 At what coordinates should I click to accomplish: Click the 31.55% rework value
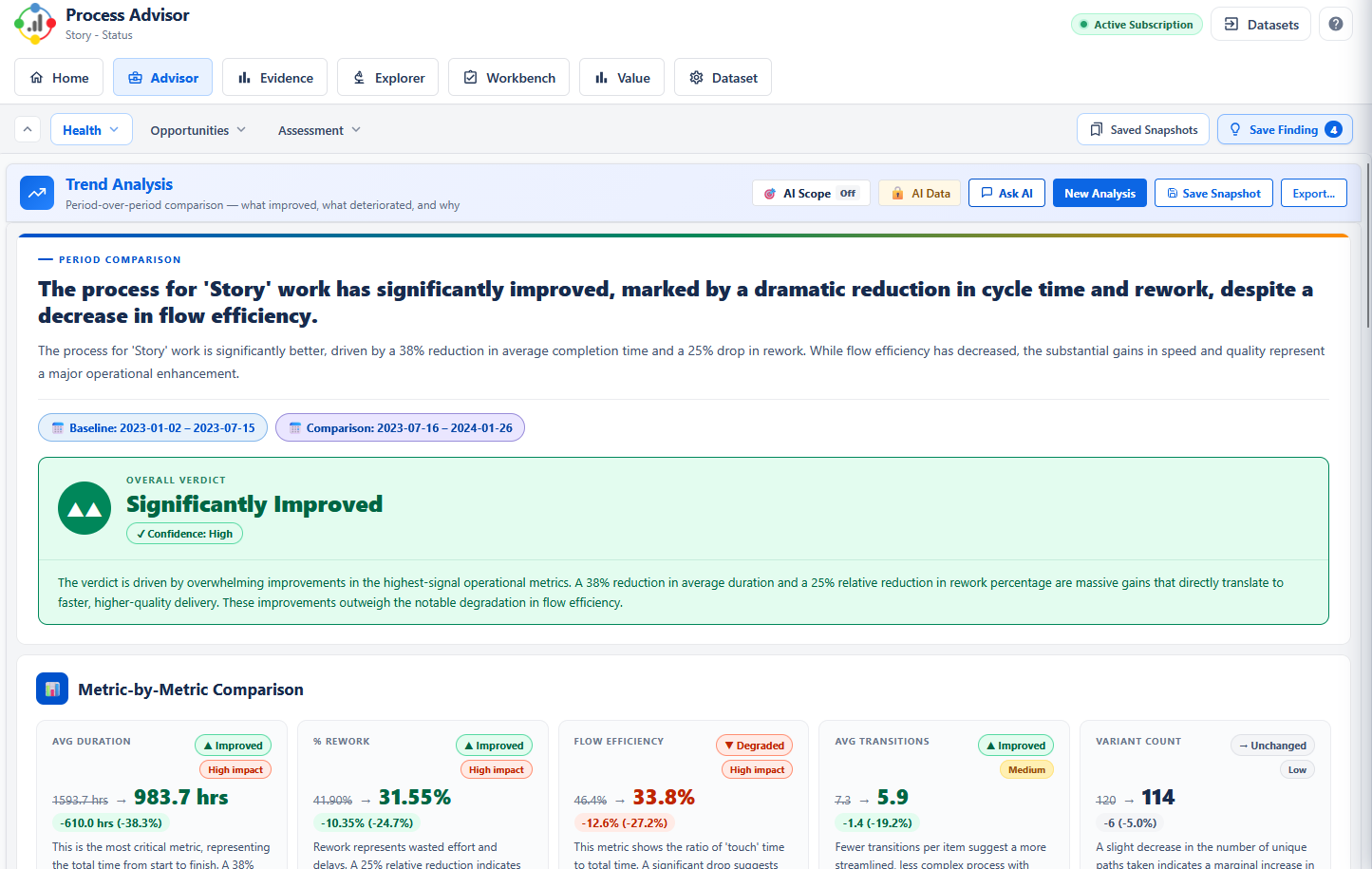[x=415, y=797]
